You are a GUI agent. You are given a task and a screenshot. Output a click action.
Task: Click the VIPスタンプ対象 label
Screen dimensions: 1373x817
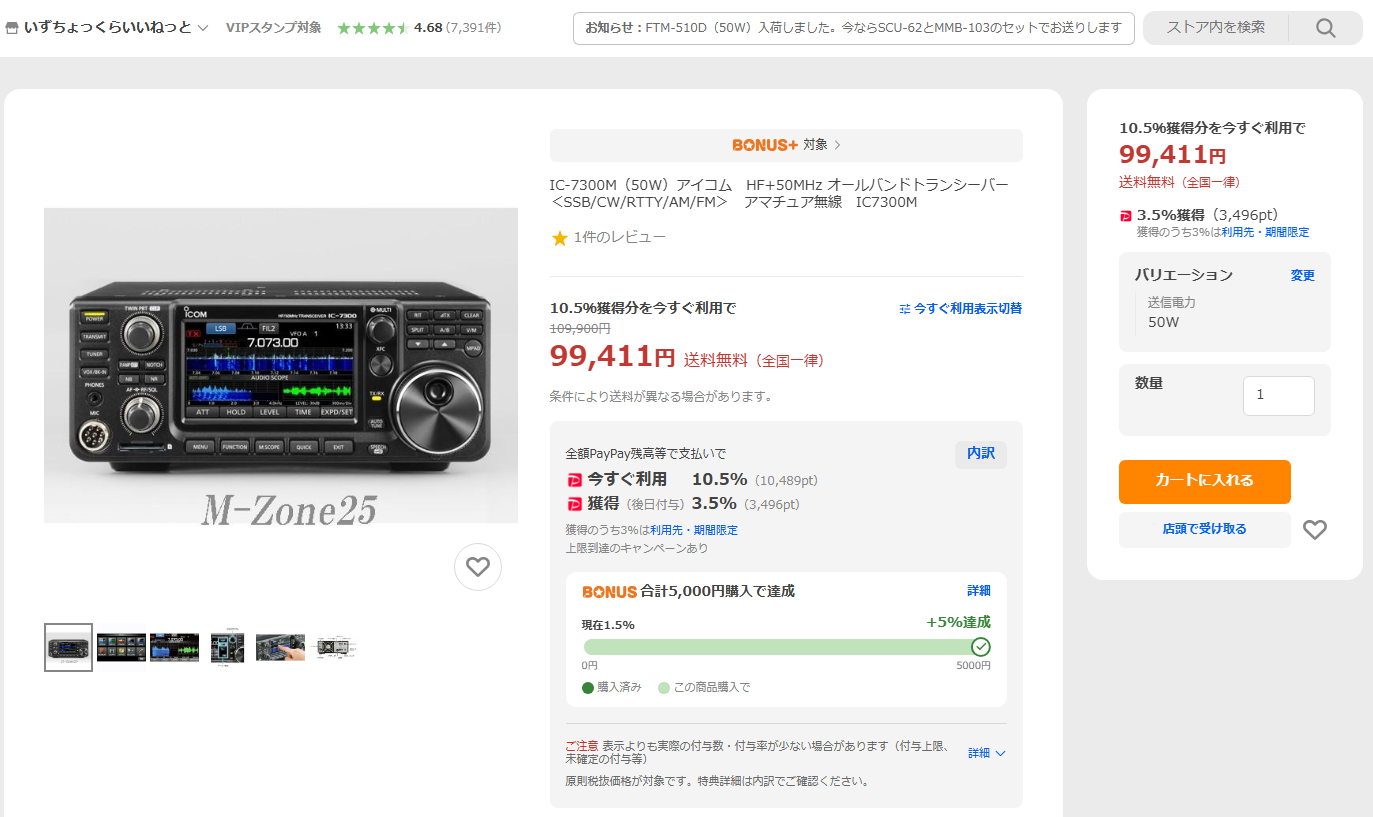click(274, 28)
